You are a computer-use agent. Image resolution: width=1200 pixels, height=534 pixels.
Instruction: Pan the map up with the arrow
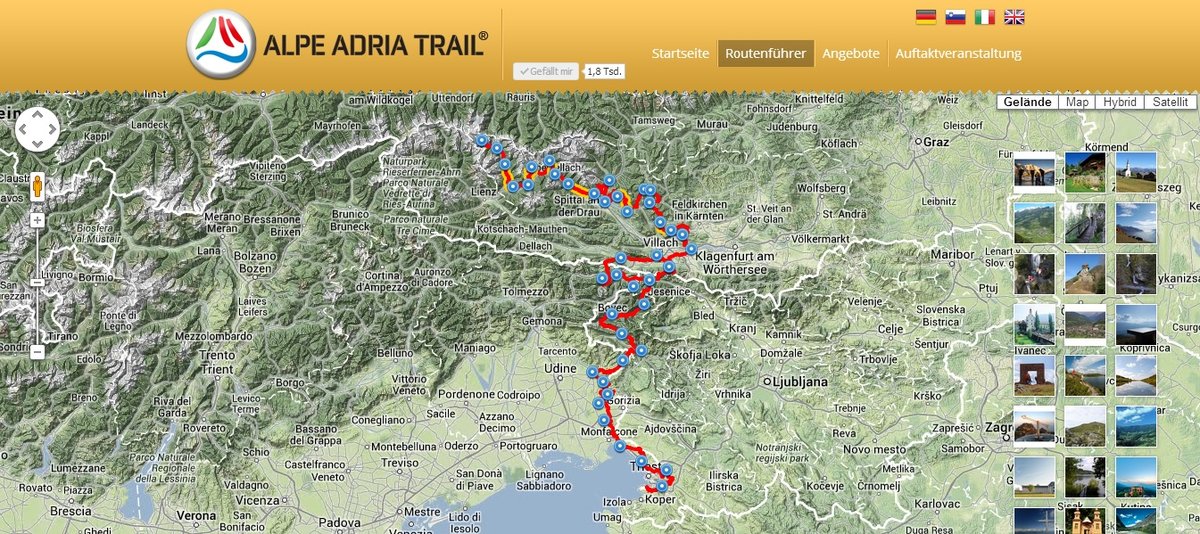37,114
